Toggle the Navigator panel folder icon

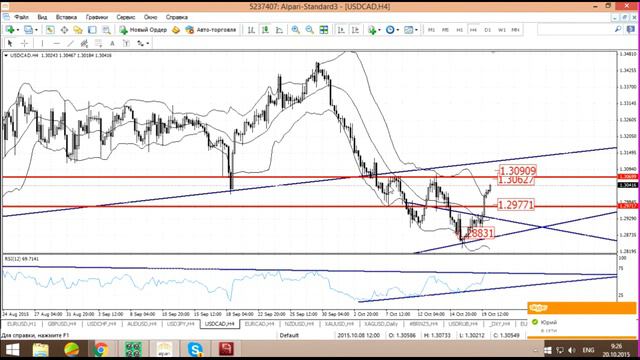click(x=78, y=30)
